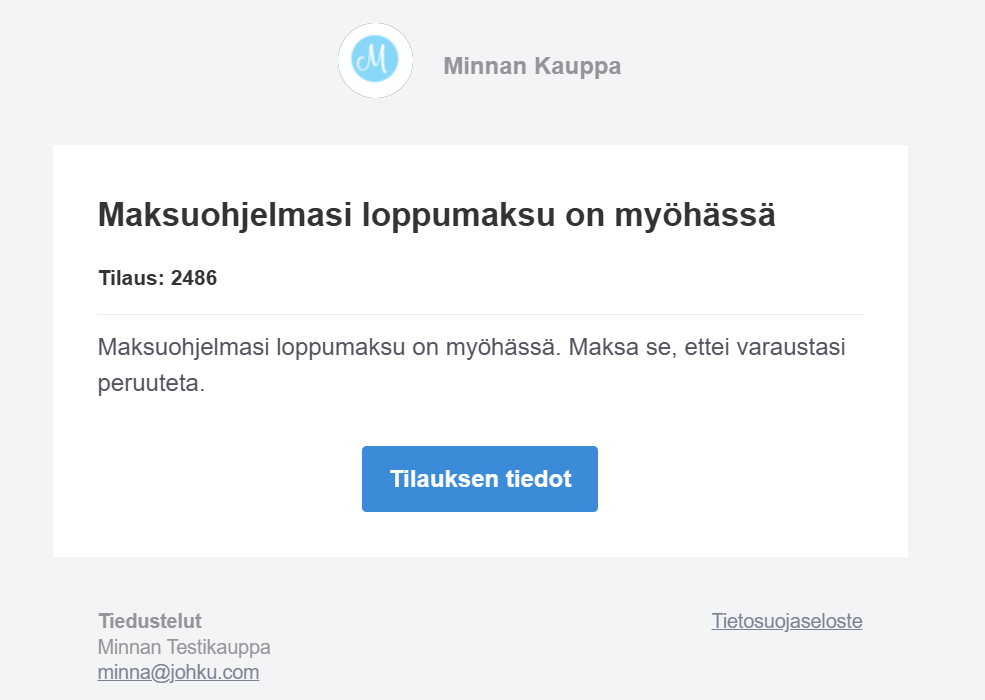Select the Minnan Kauppa store name
Image resolution: width=985 pixels, height=700 pixels.
532,66
